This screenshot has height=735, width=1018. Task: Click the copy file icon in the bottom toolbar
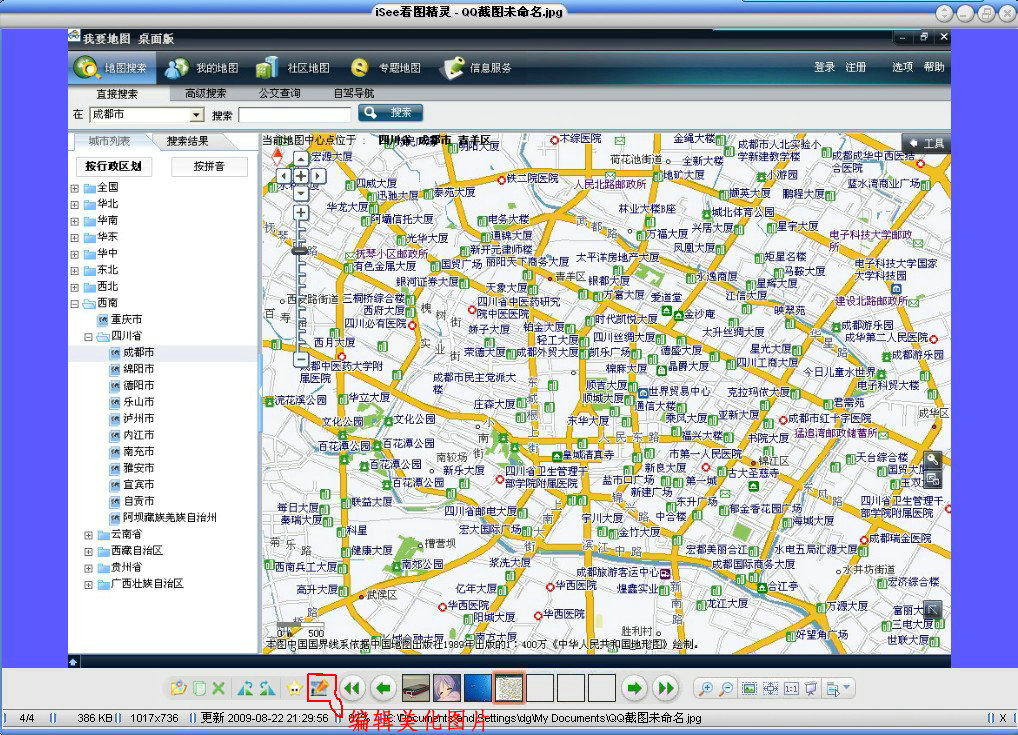[200, 688]
